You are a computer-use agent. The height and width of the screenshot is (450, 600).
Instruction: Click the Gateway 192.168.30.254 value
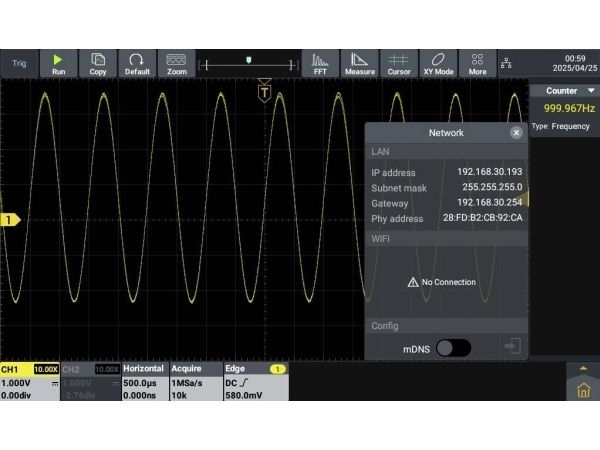(x=489, y=202)
